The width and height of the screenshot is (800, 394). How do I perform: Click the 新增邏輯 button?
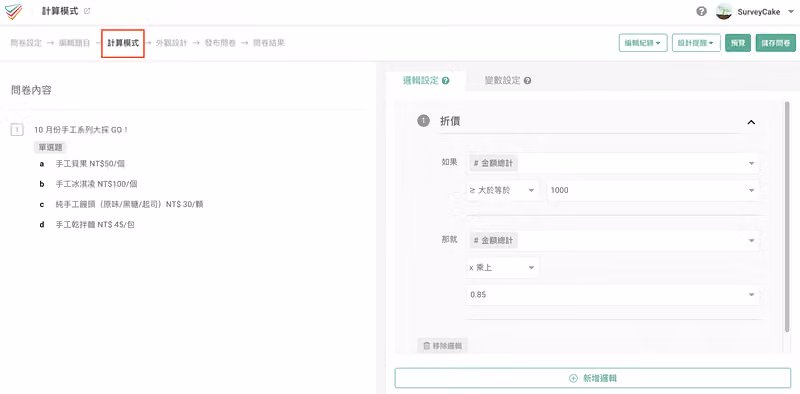tap(592, 378)
